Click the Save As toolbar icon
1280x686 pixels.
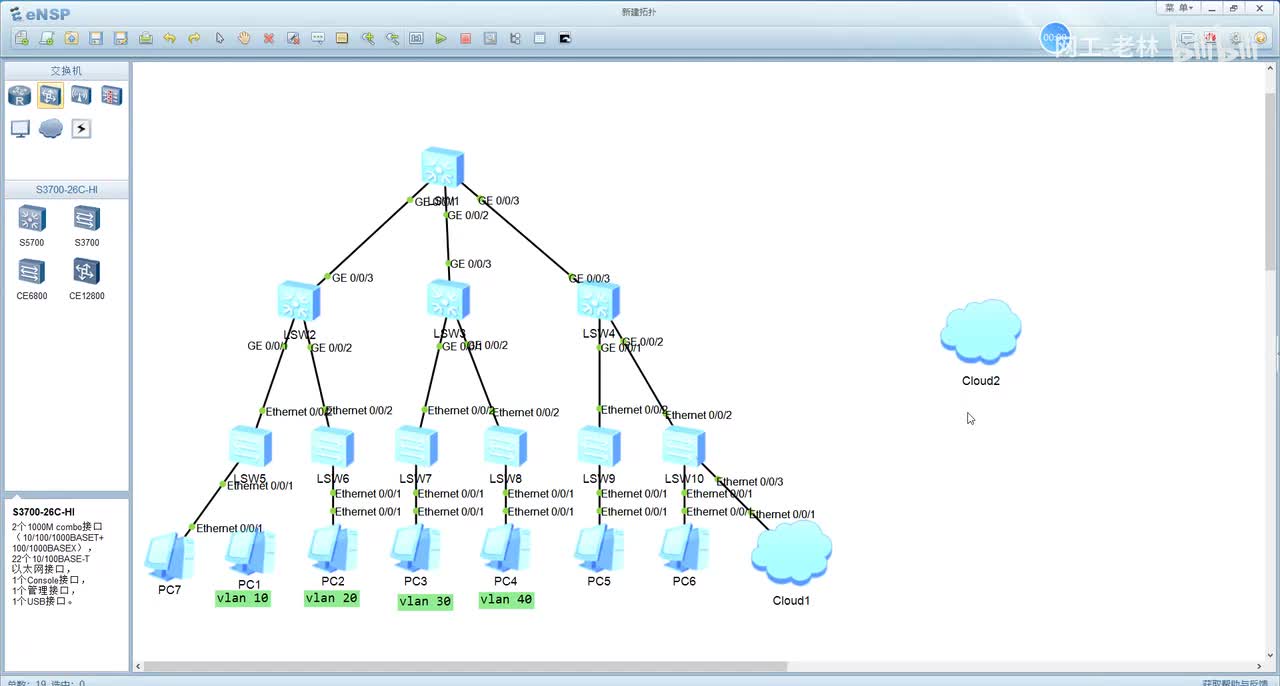(121, 38)
